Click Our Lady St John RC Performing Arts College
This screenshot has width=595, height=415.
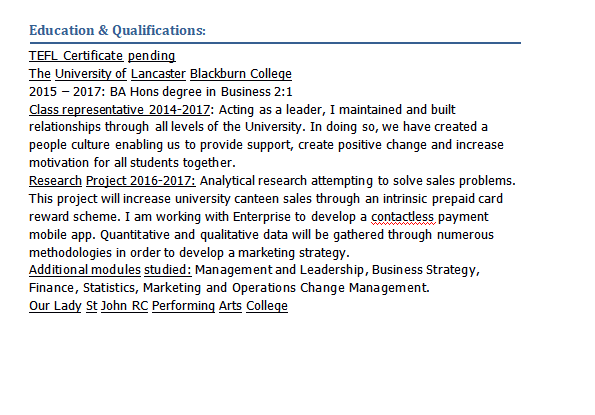point(159,306)
